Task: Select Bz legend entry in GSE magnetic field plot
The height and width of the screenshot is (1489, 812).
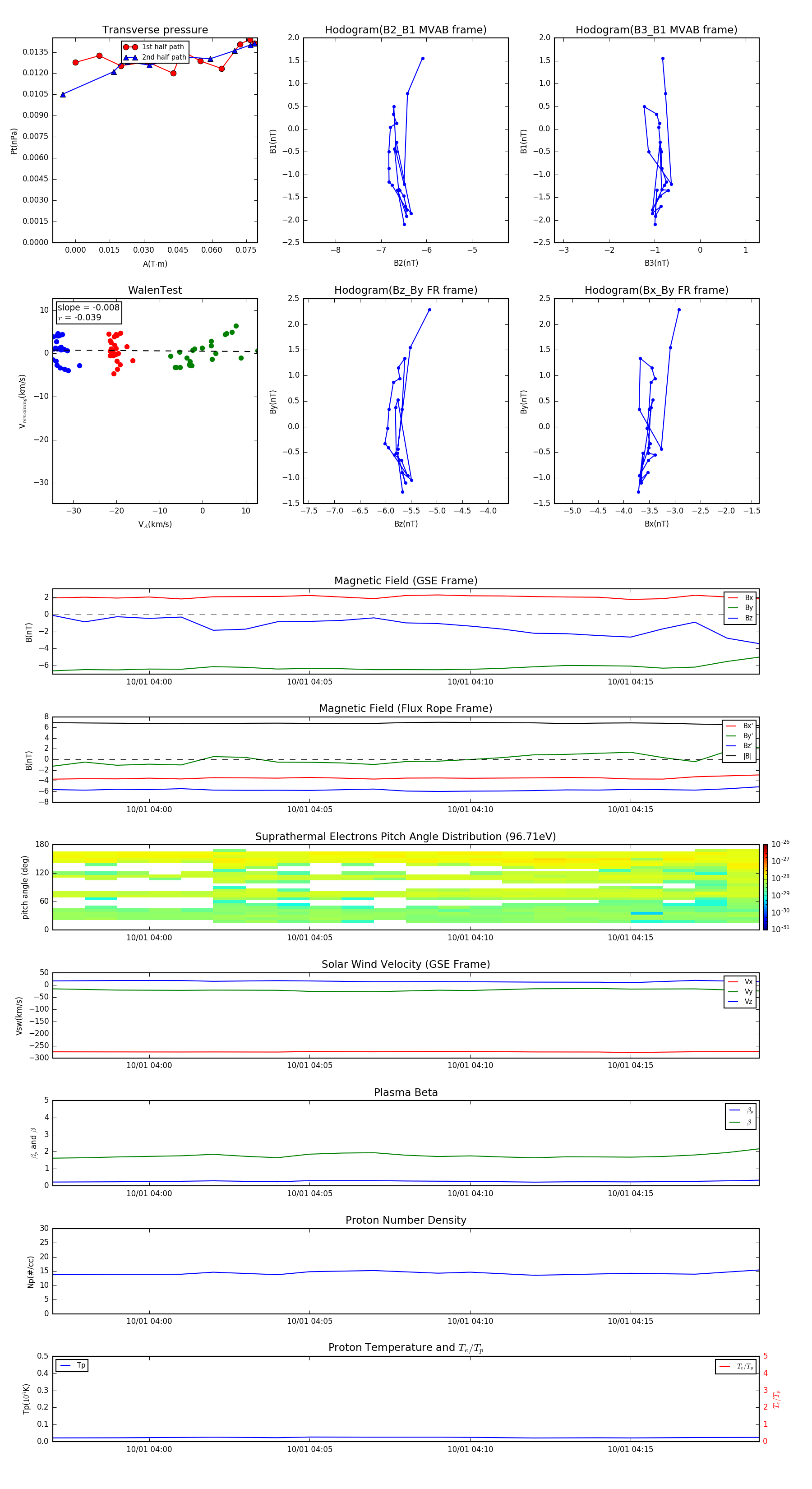Action: coord(740,618)
